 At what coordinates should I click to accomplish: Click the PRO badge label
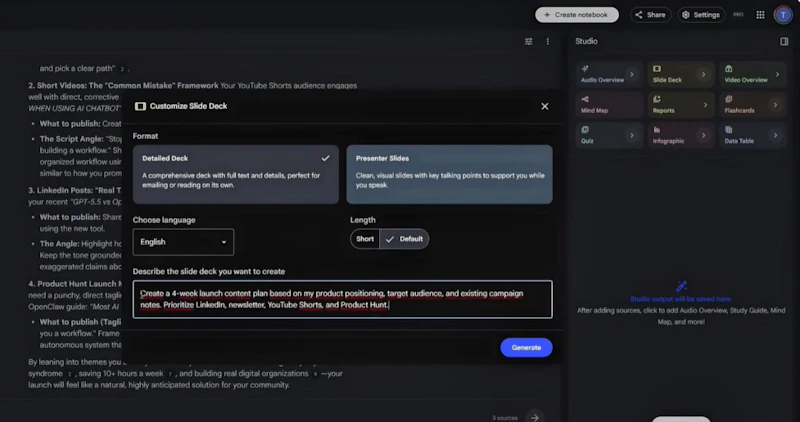pos(738,15)
